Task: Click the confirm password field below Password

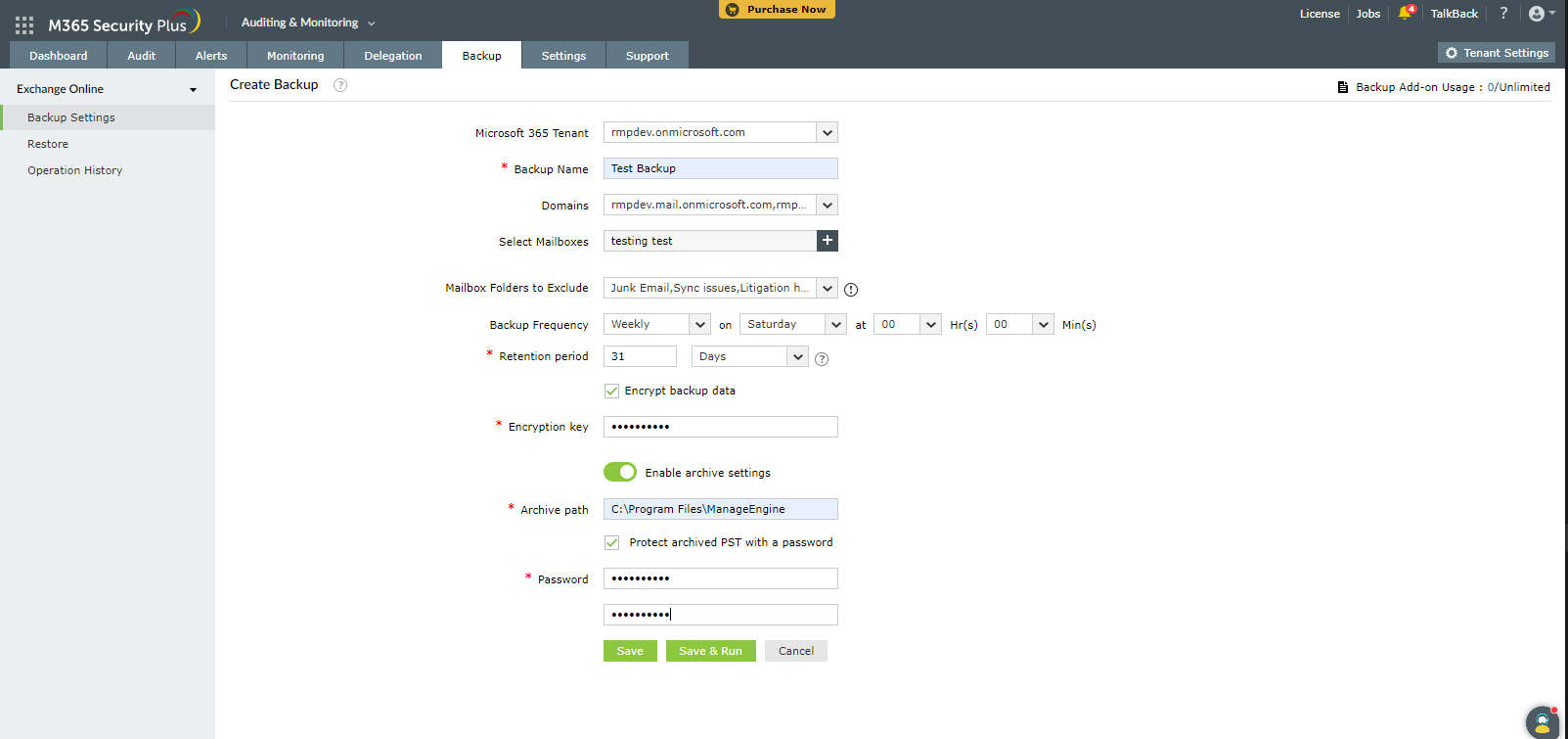Action: (721, 615)
